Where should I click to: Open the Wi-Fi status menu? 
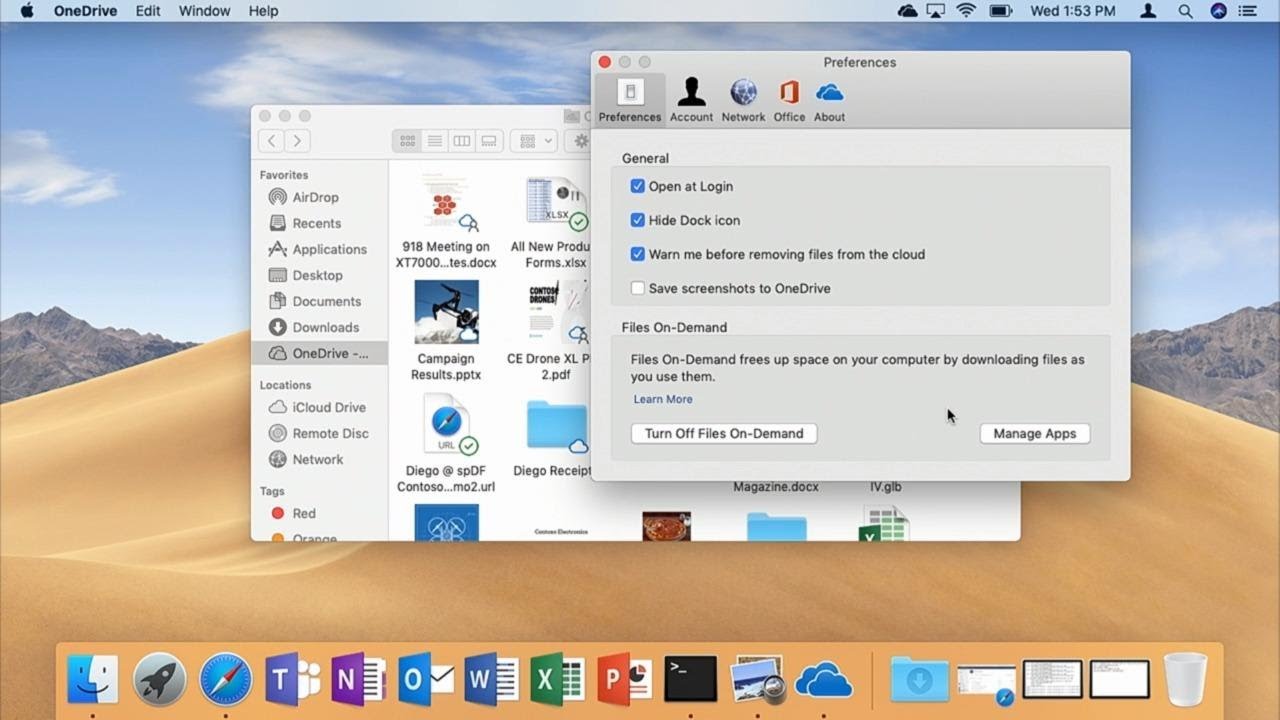[x=966, y=11]
